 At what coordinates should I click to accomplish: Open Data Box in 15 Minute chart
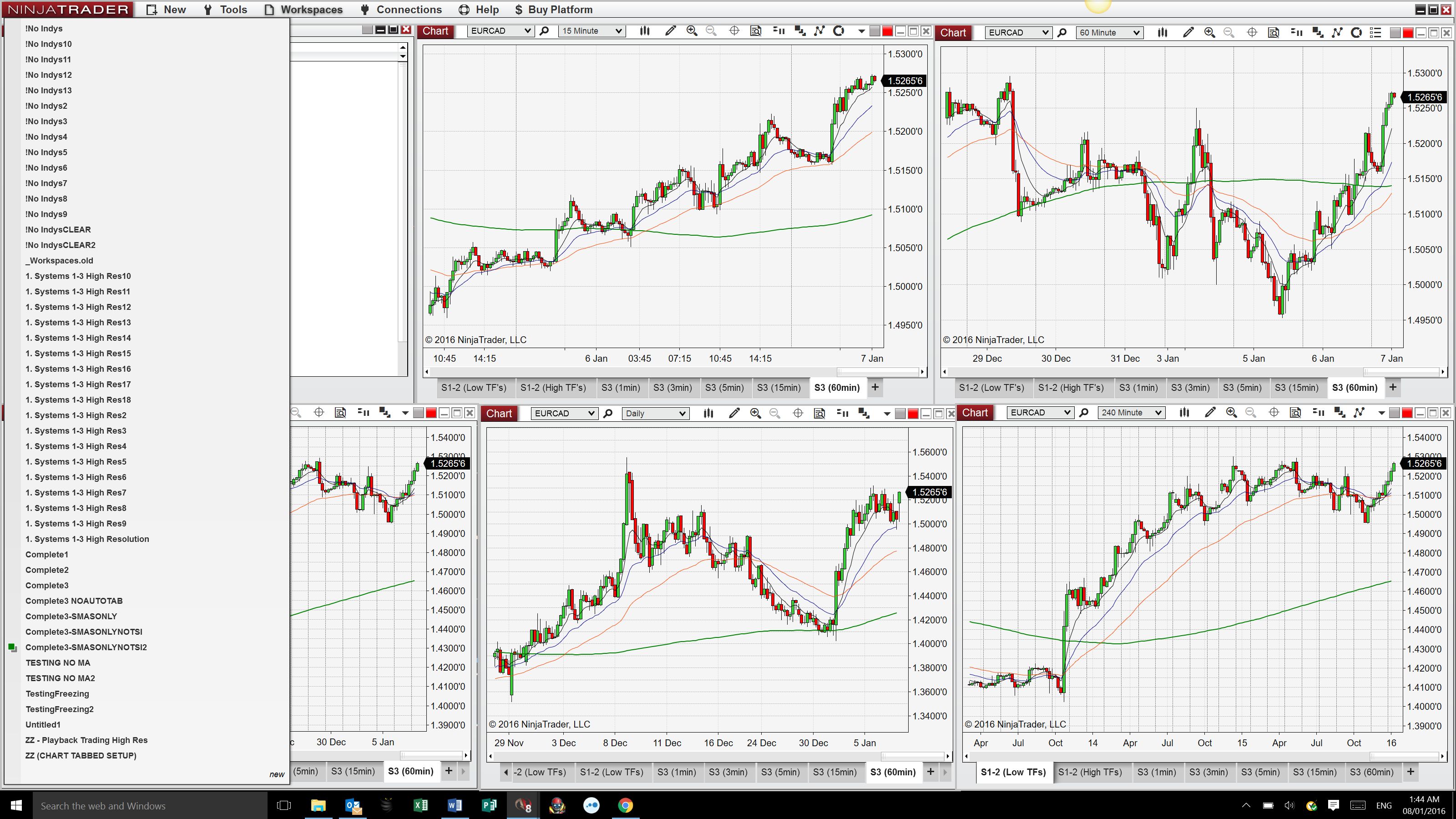[756, 31]
